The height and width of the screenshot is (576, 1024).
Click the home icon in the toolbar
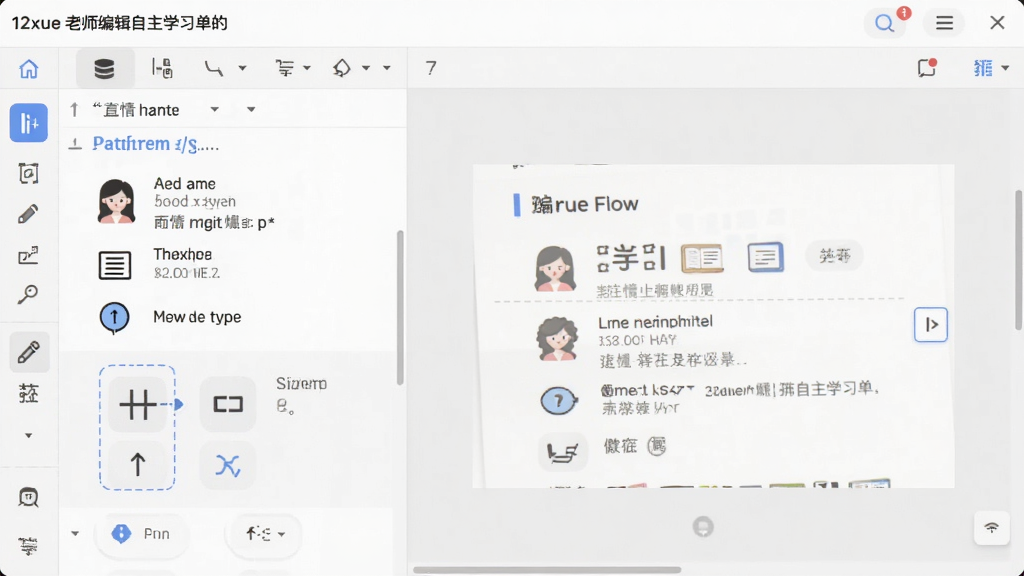point(29,69)
